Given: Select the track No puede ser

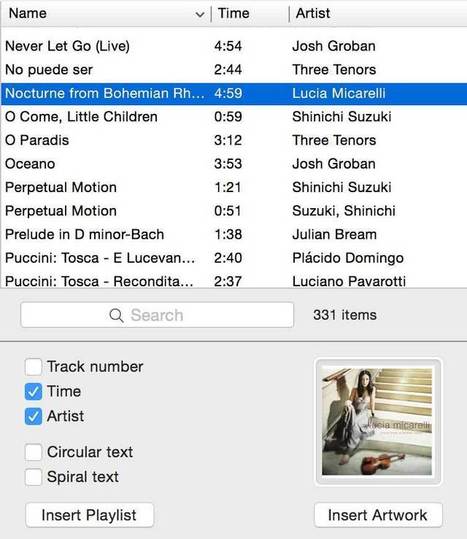Looking at the screenshot, I should click(234, 70).
